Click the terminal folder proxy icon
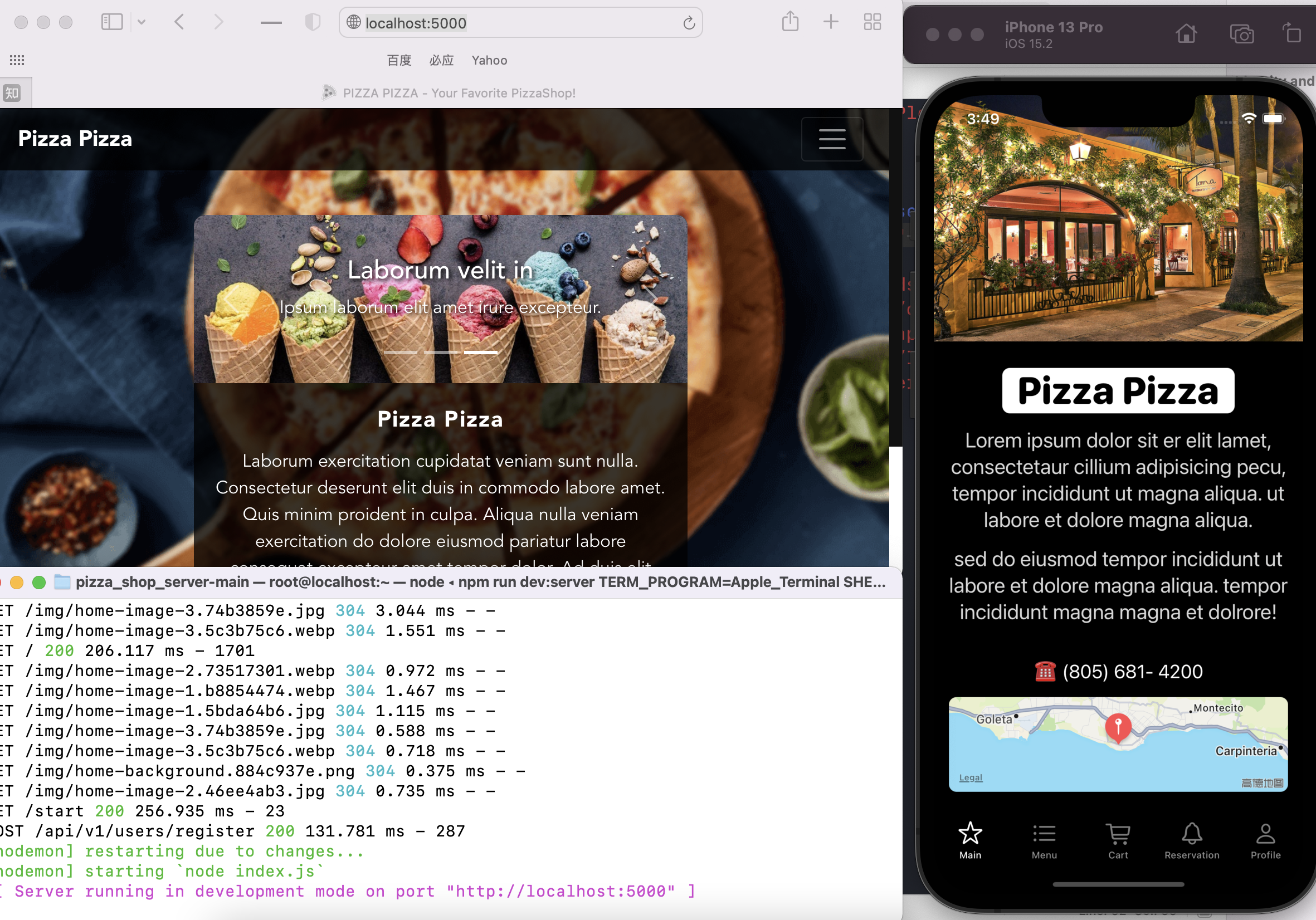 click(62, 582)
